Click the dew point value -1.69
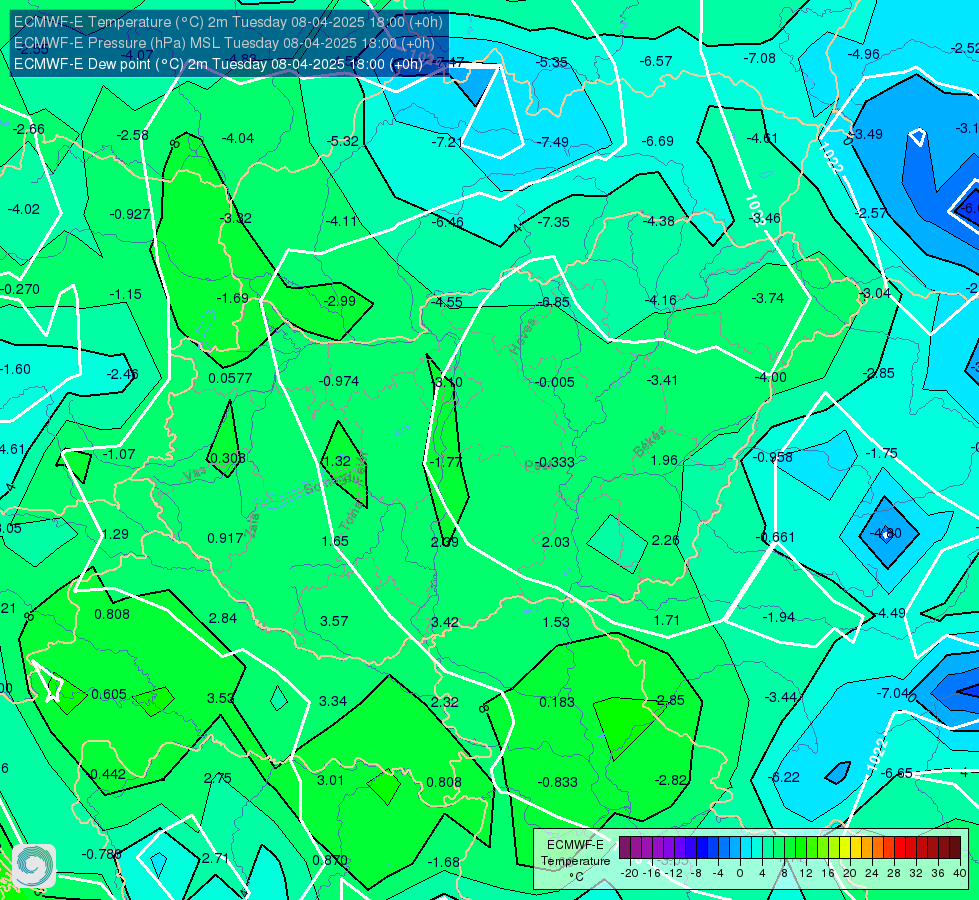This screenshot has width=979, height=900. coord(232,299)
